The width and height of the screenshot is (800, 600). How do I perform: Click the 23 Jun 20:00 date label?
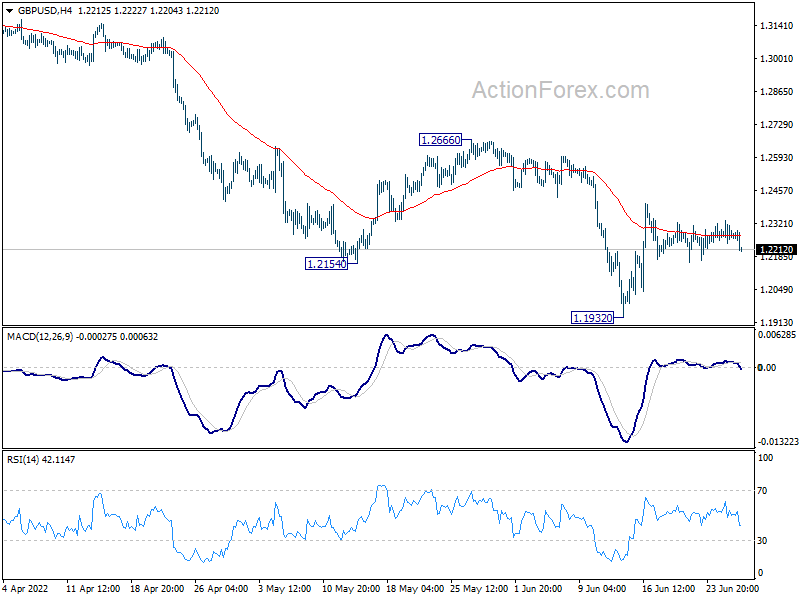[x=732, y=589]
